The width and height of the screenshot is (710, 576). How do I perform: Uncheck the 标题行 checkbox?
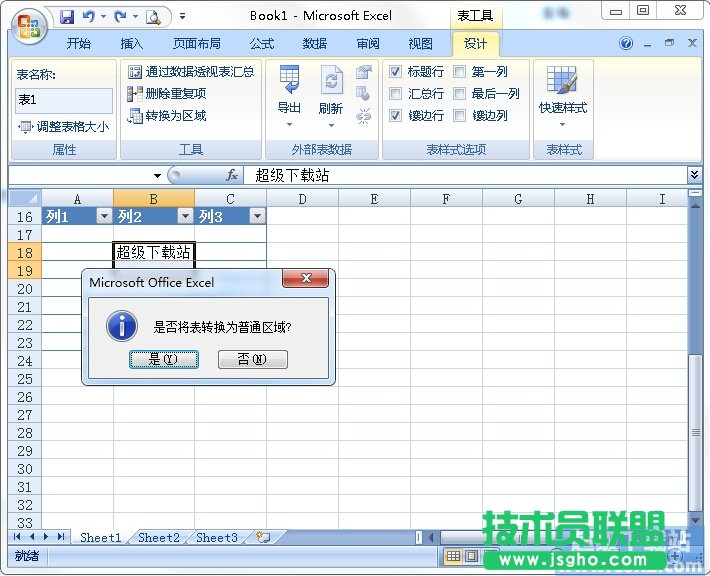click(x=396, y=72)
